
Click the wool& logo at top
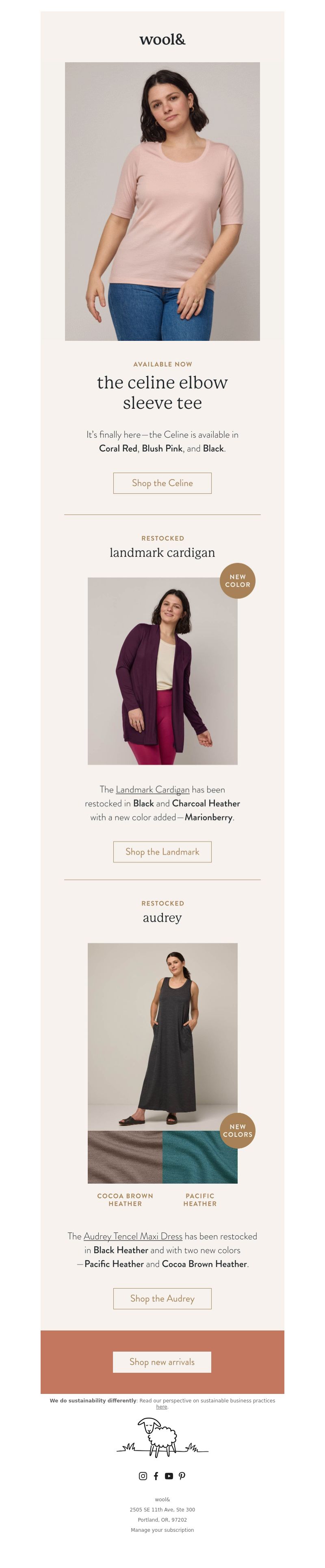pos(162,39)
